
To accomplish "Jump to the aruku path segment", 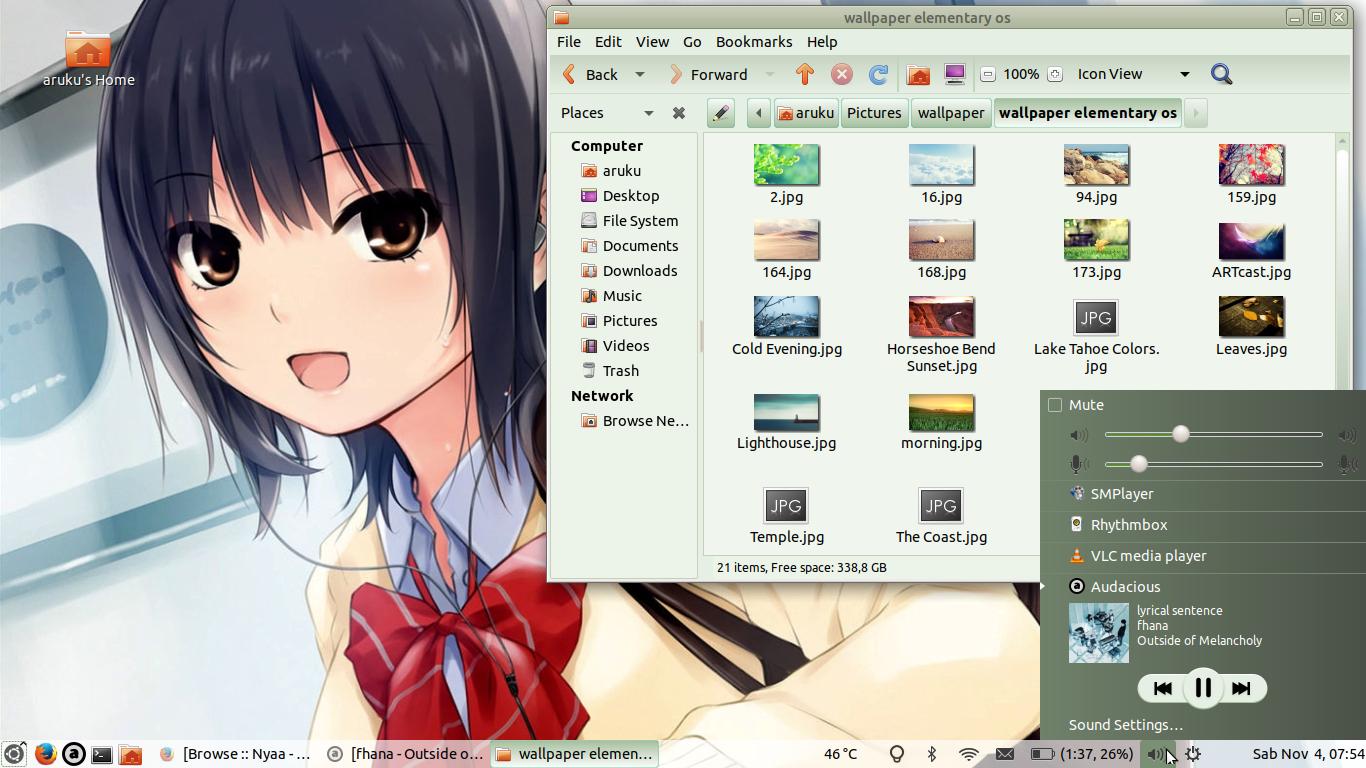I will (x=805, y=113).
